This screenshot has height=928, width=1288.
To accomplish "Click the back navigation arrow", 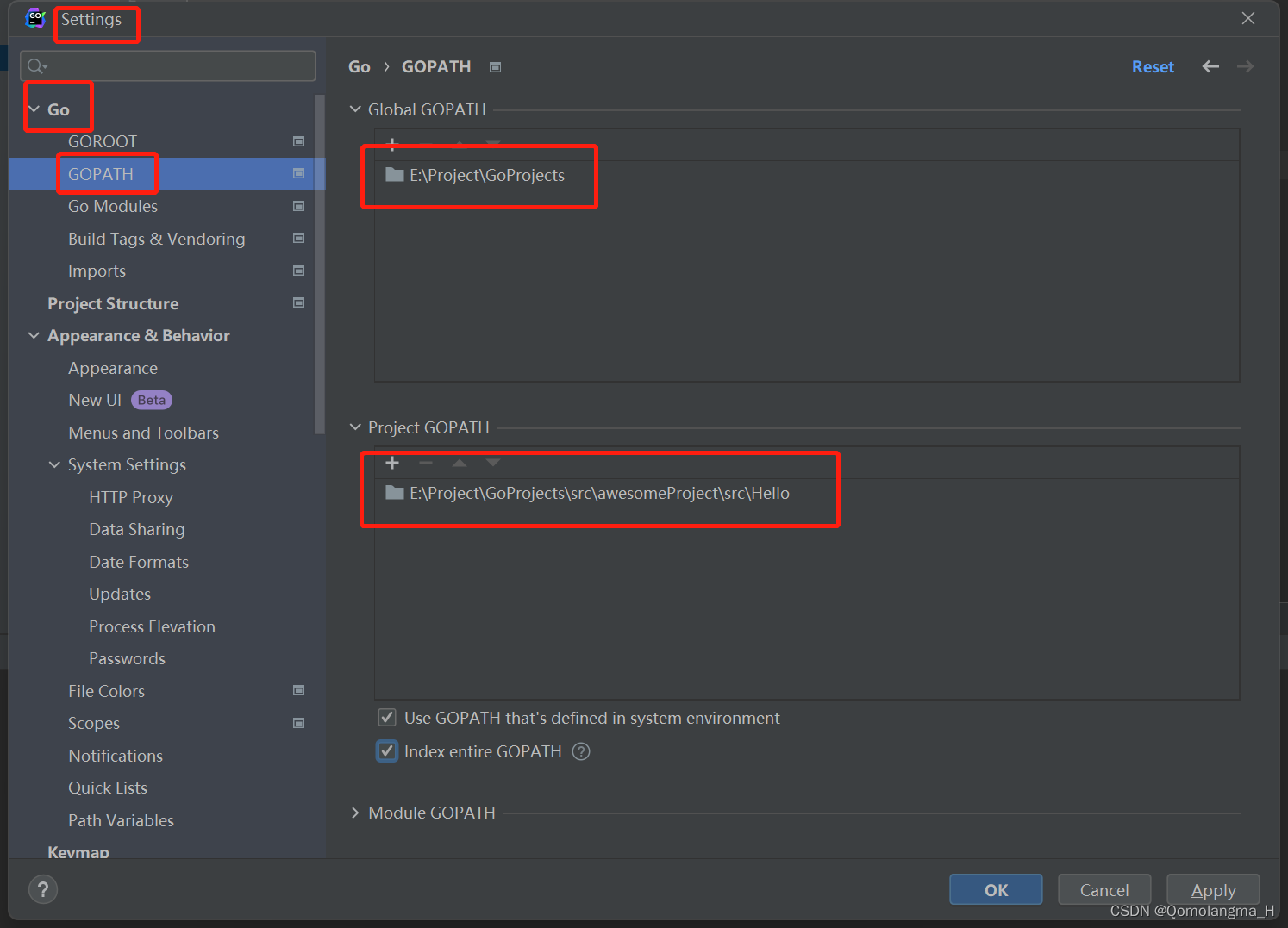I will click(x=1210, y=66).
